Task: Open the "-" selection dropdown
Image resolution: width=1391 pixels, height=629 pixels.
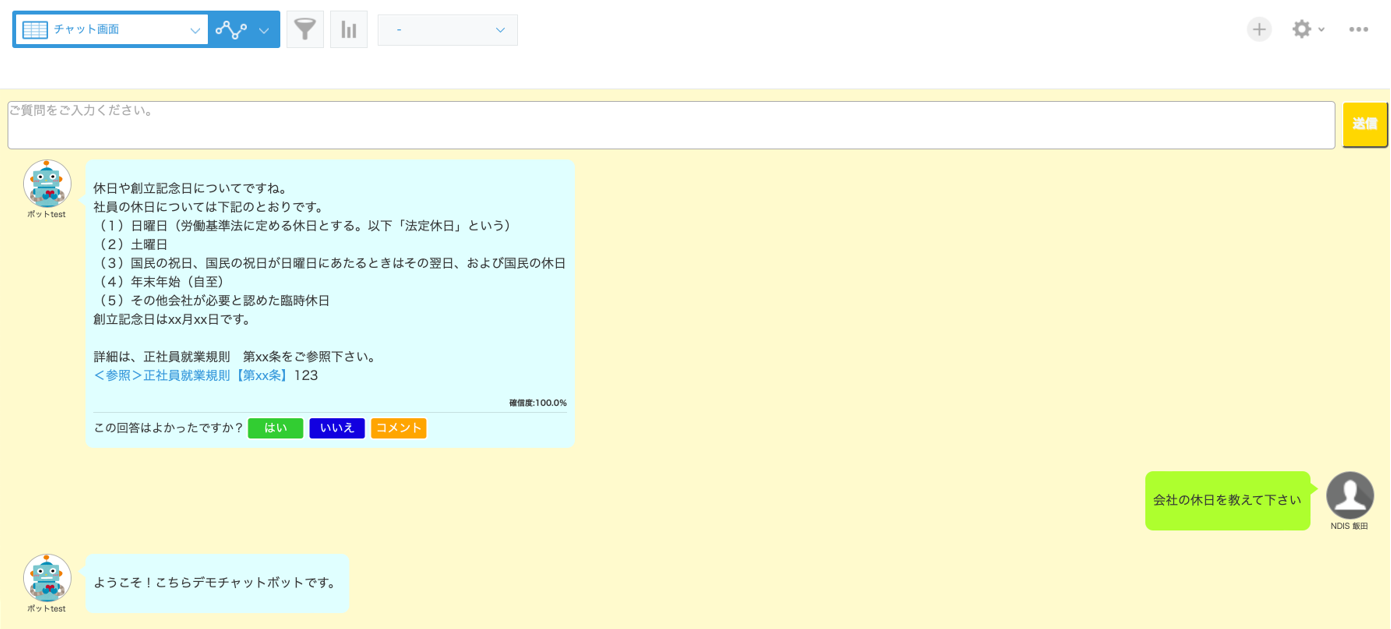Action: pyautogui.click(x=447, y=30)
